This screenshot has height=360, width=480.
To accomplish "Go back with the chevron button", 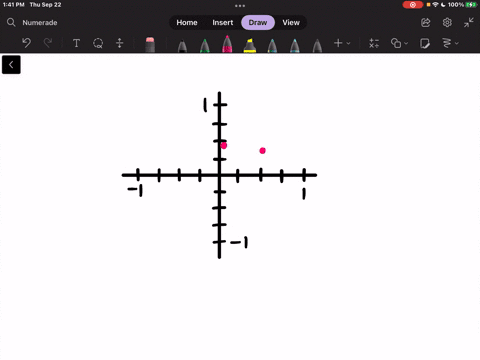I will [x=11, y=65].
